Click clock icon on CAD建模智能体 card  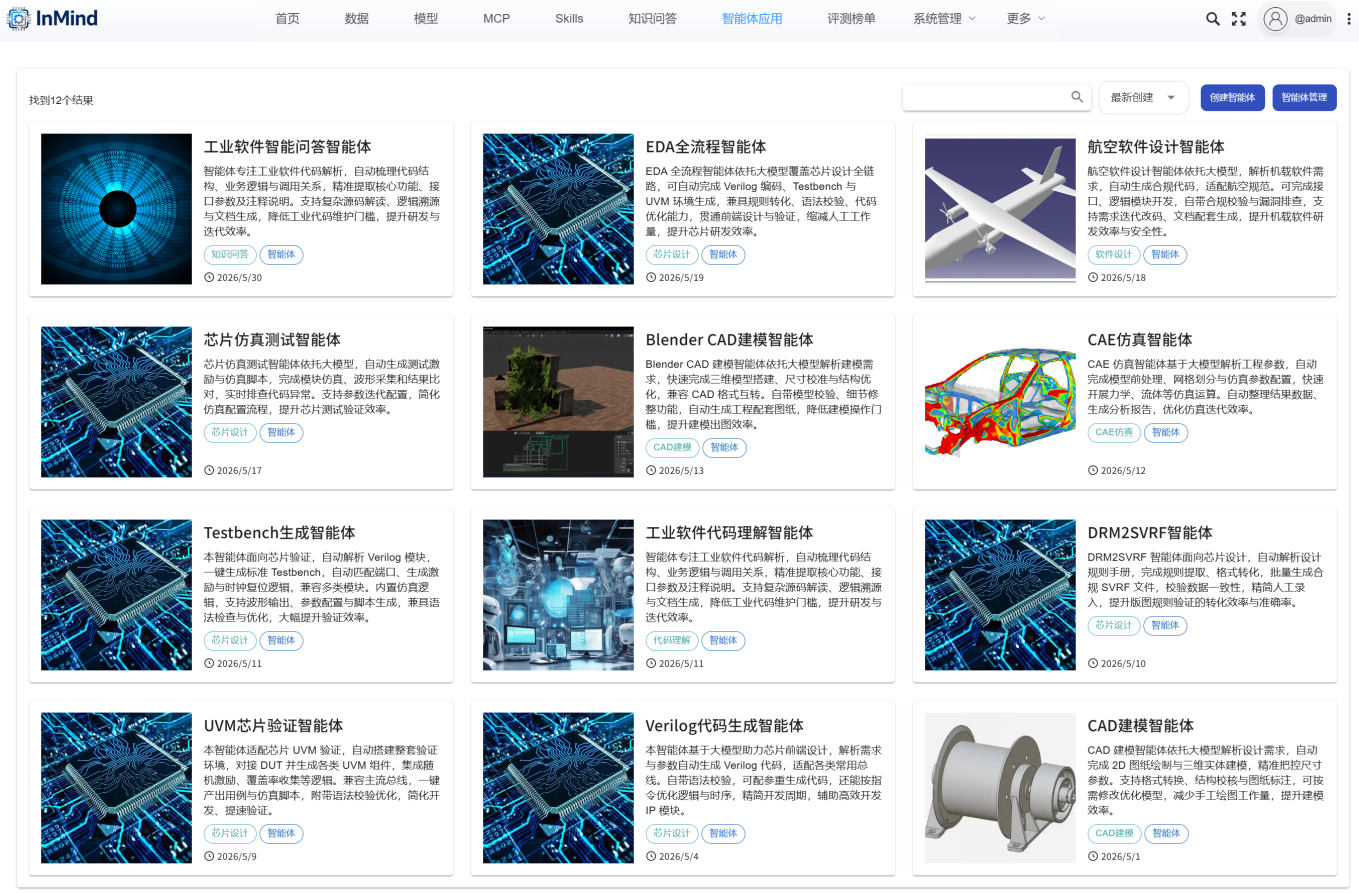1093,857
